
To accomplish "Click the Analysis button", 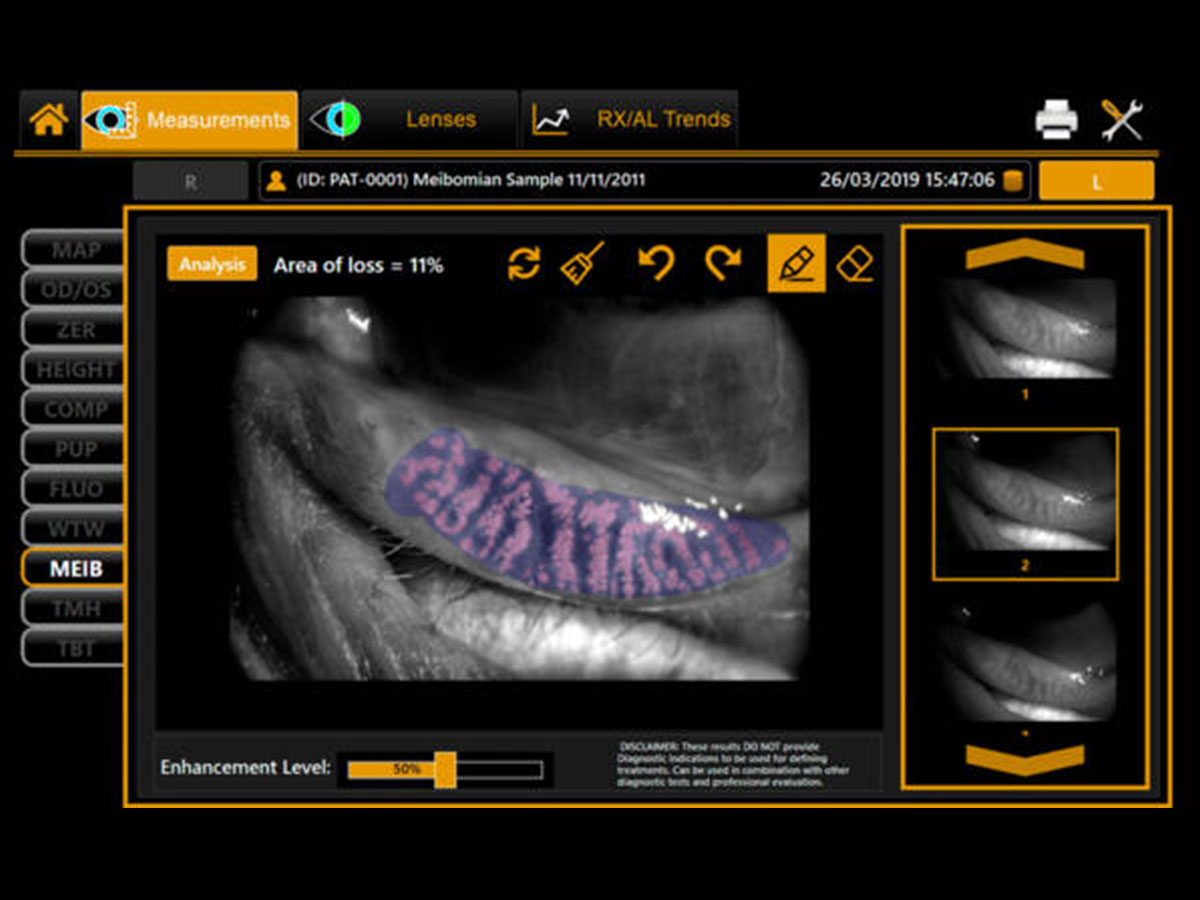I will pos(212,265).
